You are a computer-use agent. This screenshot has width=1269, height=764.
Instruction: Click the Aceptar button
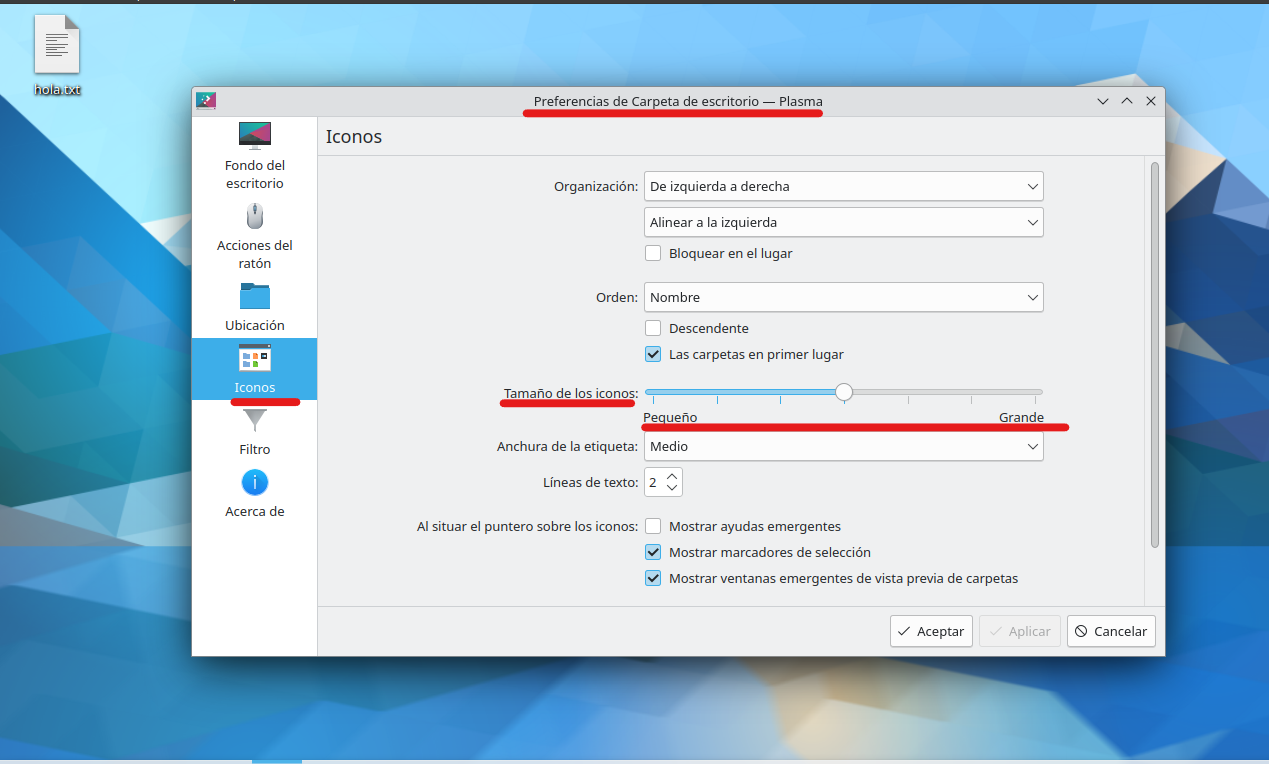[x=930, y=631]
